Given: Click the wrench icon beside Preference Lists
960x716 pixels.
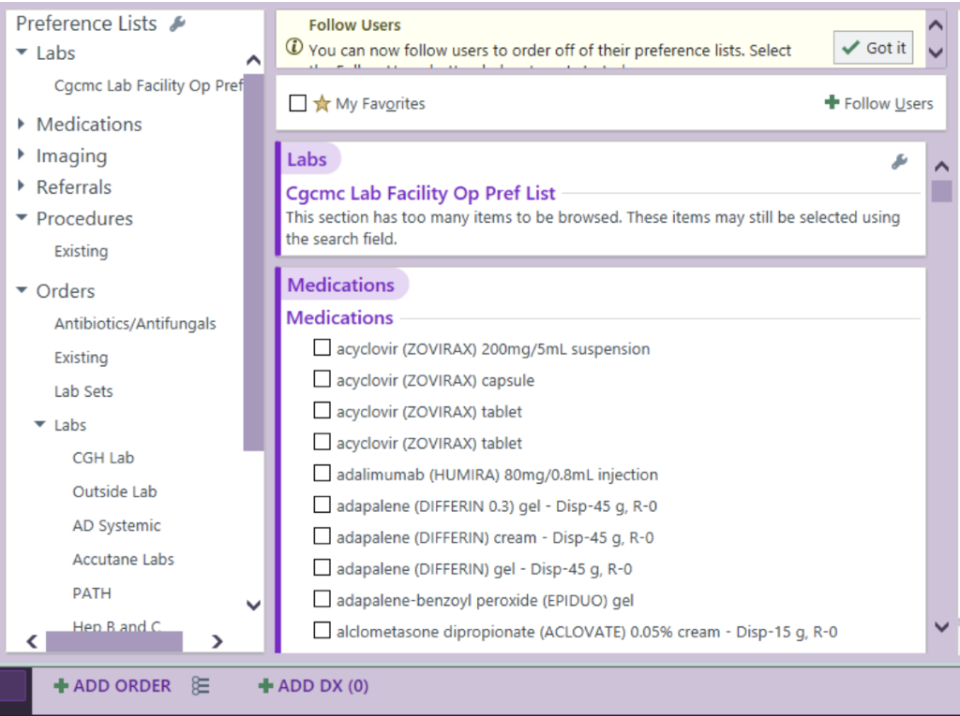Looking at the screenshot, I should pyautogui.click(x=178, y=24).
